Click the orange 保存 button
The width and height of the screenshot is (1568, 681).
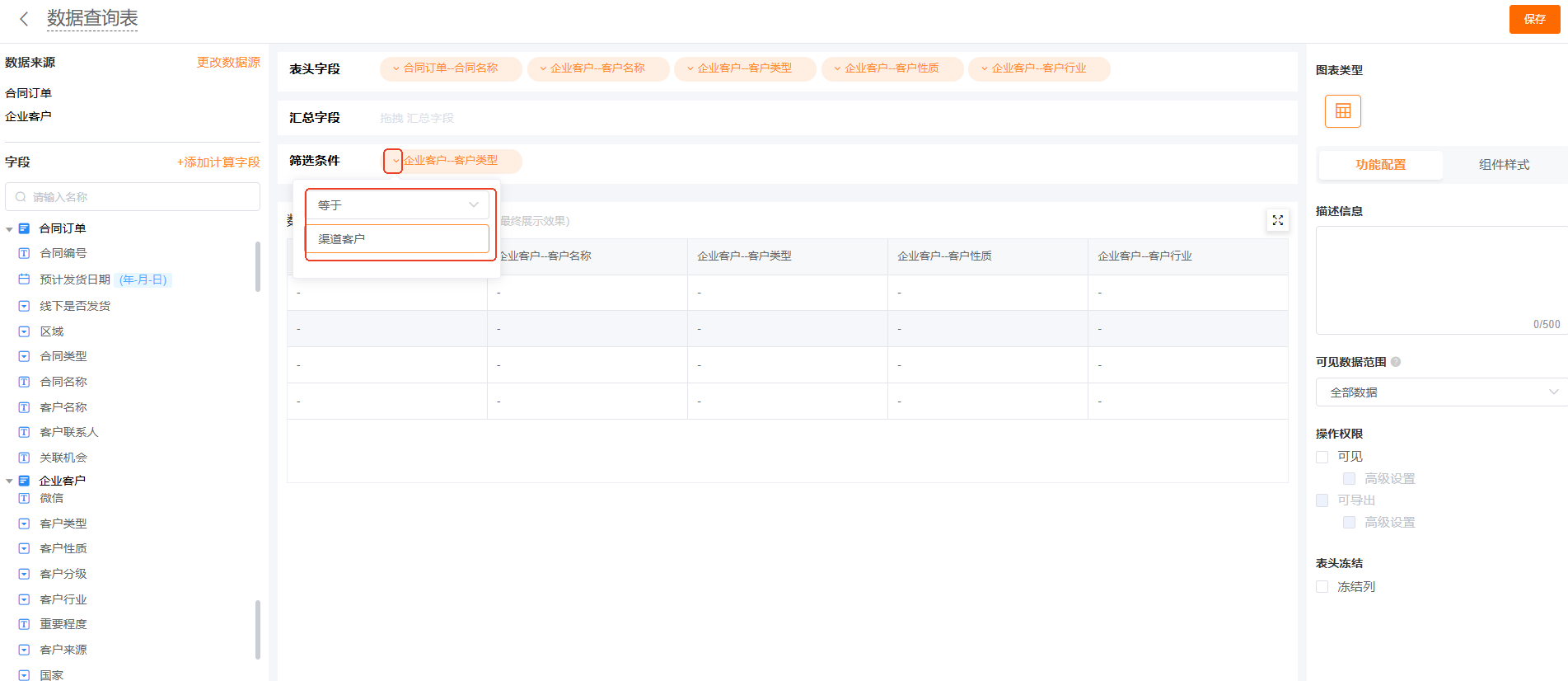click(x=1533, y=19)
